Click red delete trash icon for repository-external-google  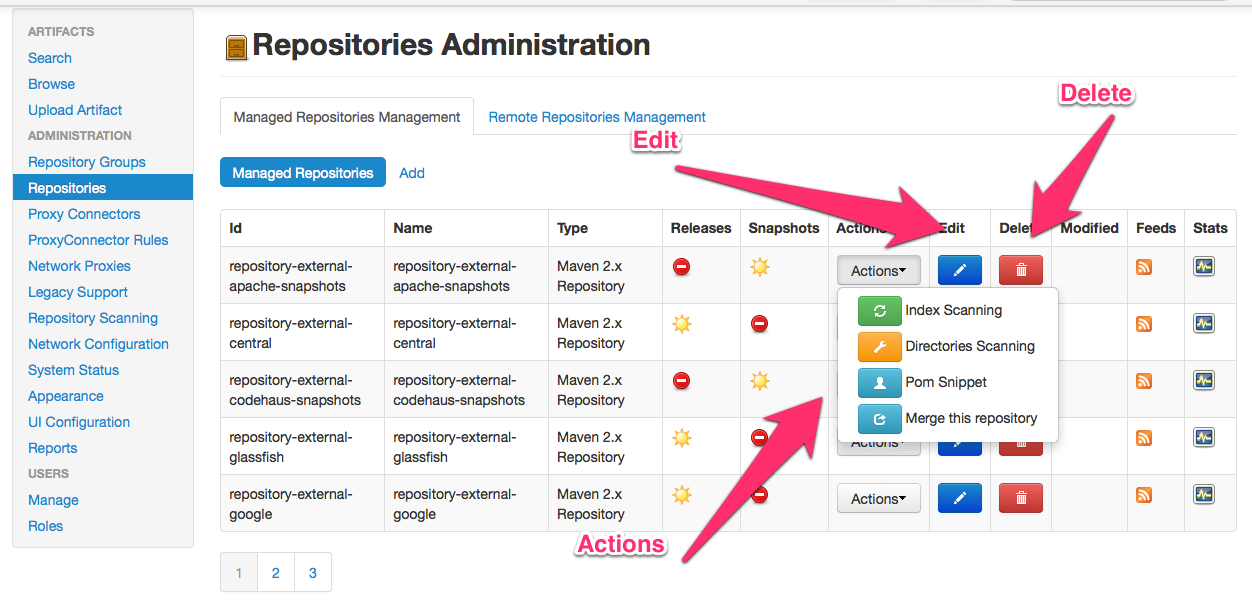tap(1020, 498)
